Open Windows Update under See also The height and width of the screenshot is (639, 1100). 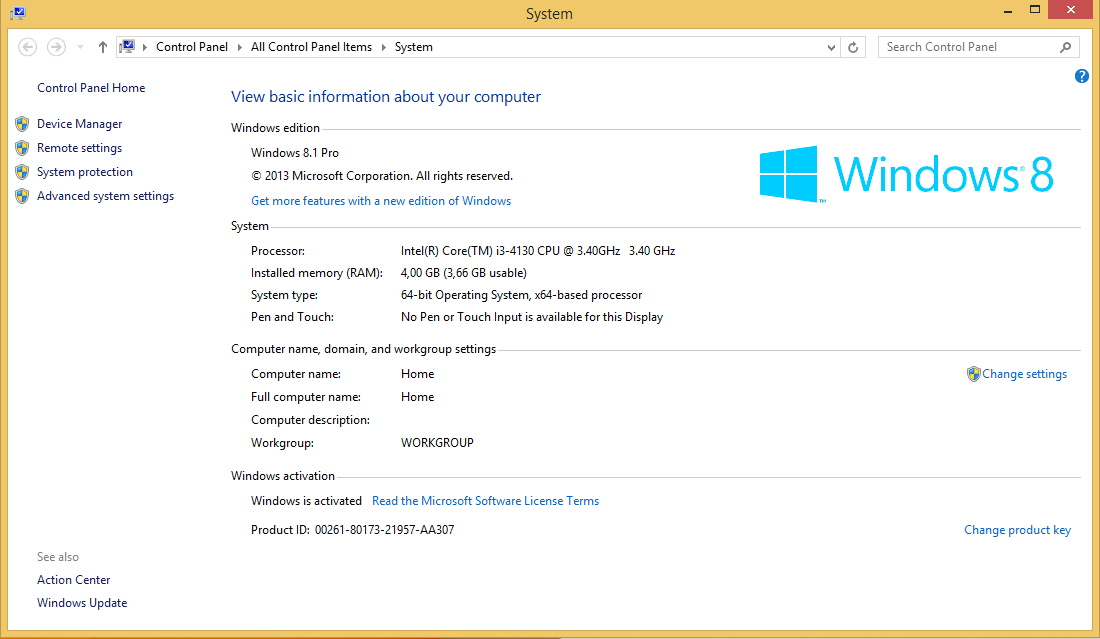pos(82,603)
